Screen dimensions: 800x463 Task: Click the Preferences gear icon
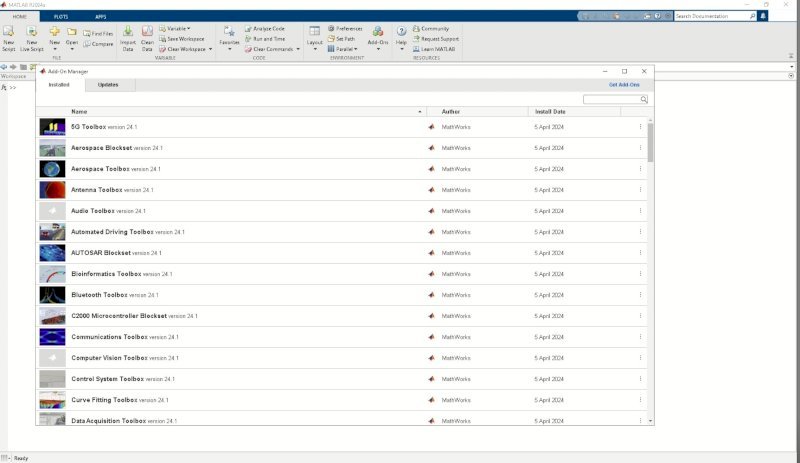coord(331,29)
